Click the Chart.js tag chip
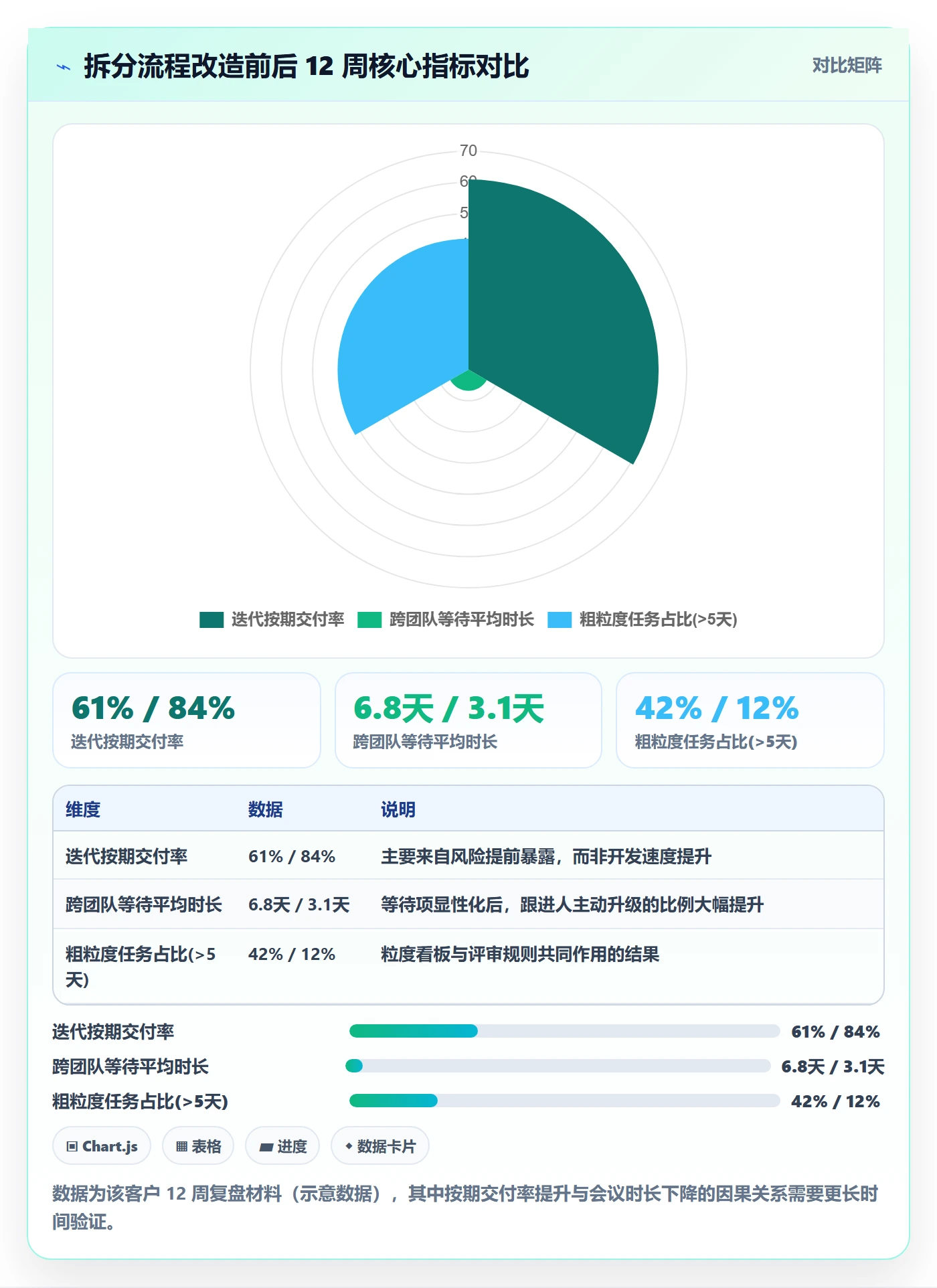This screenshot has width=937, height=1288. point(102,1146)
